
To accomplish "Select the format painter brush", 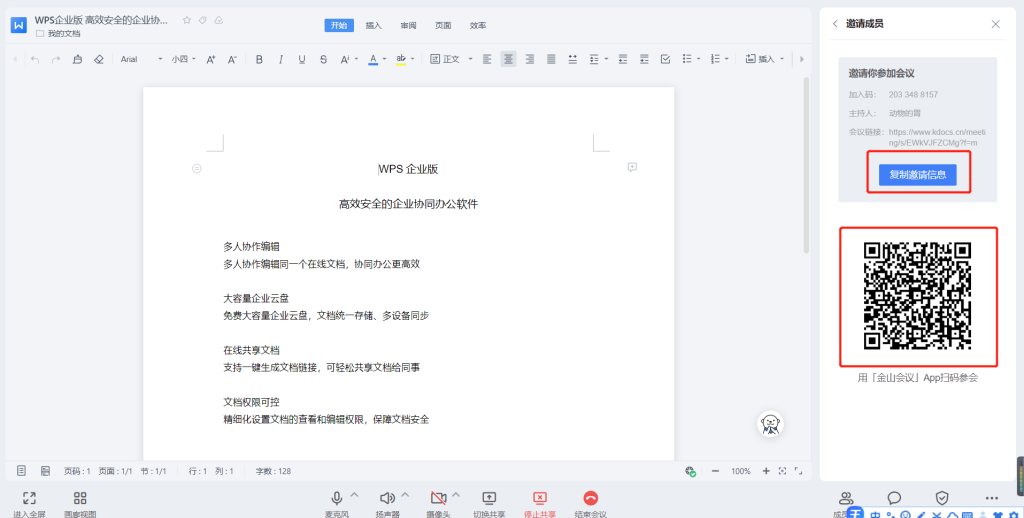I will click(x=77, y=59).
